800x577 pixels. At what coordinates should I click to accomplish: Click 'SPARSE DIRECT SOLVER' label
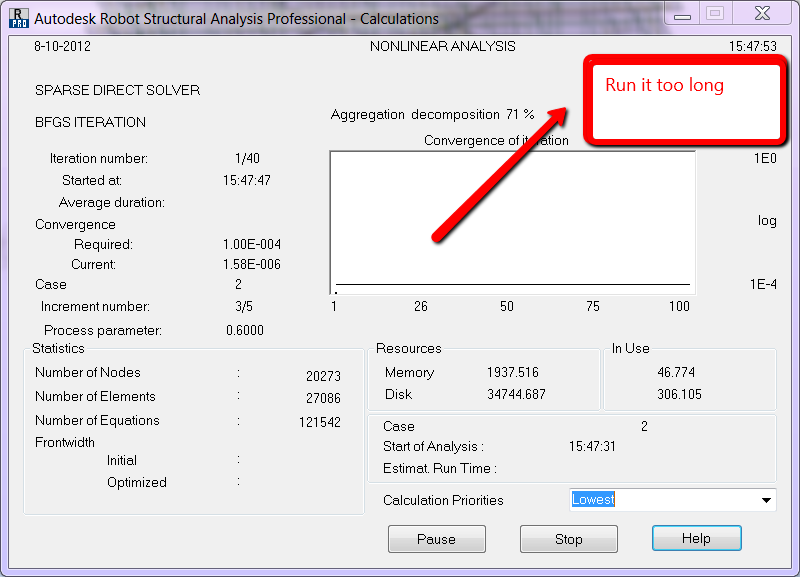(x=117, y=90)
